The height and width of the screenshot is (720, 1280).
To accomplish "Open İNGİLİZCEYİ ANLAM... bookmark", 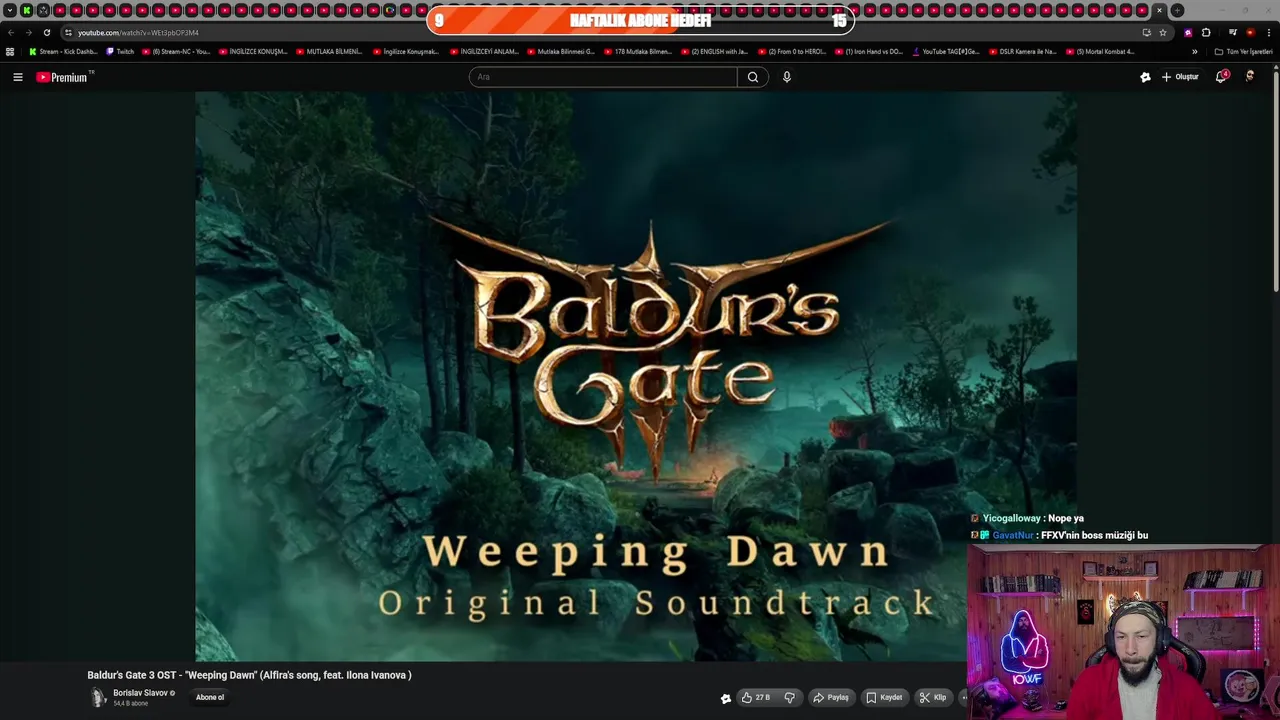I will [484, 51].
